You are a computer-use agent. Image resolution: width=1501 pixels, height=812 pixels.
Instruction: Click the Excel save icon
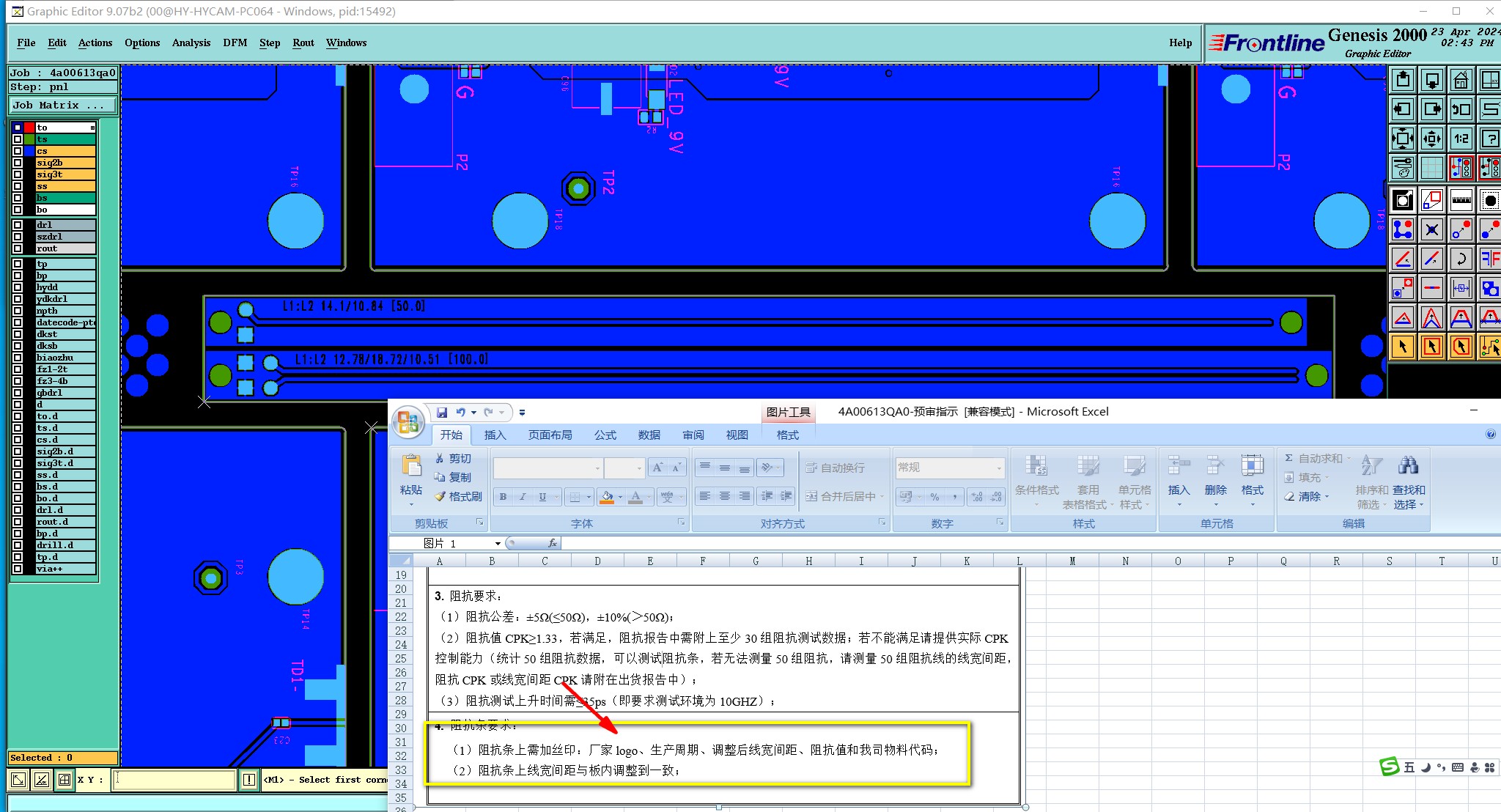pos(442,413)
